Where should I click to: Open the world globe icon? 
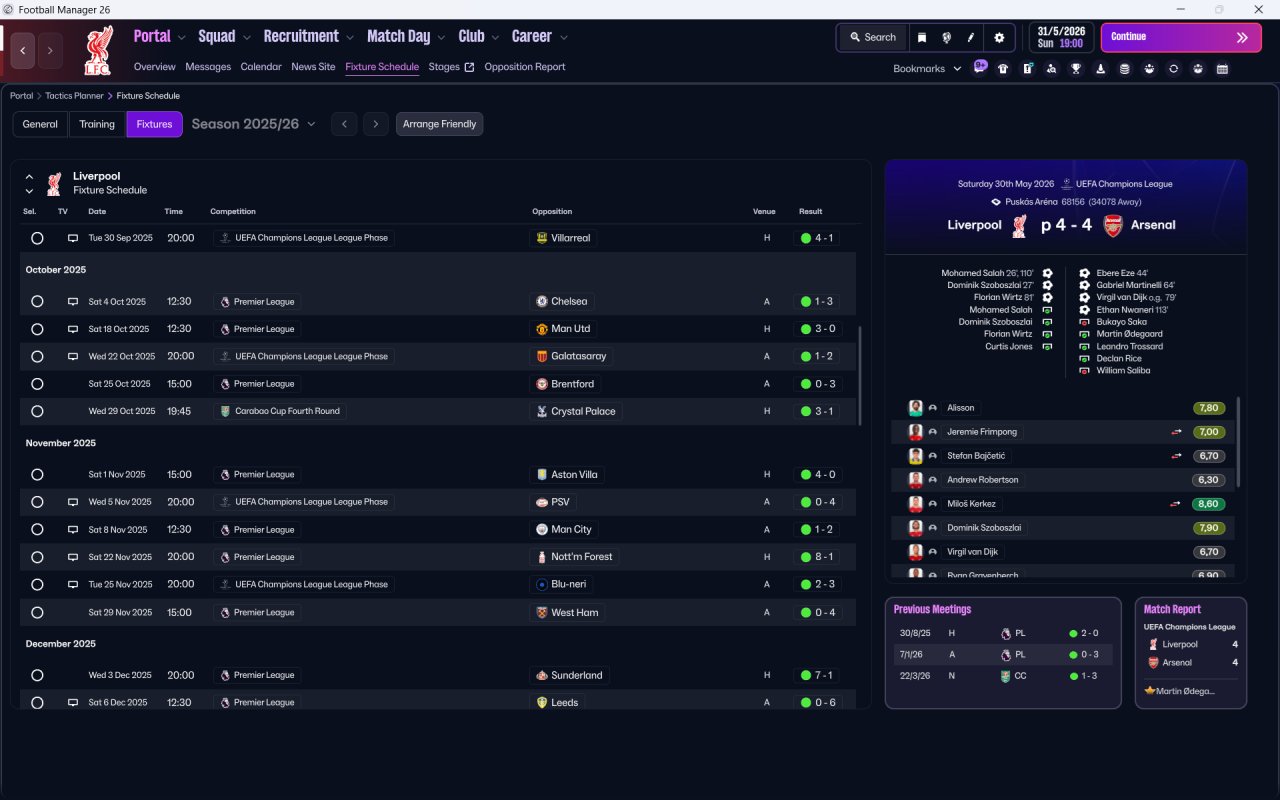click(946, 37)
